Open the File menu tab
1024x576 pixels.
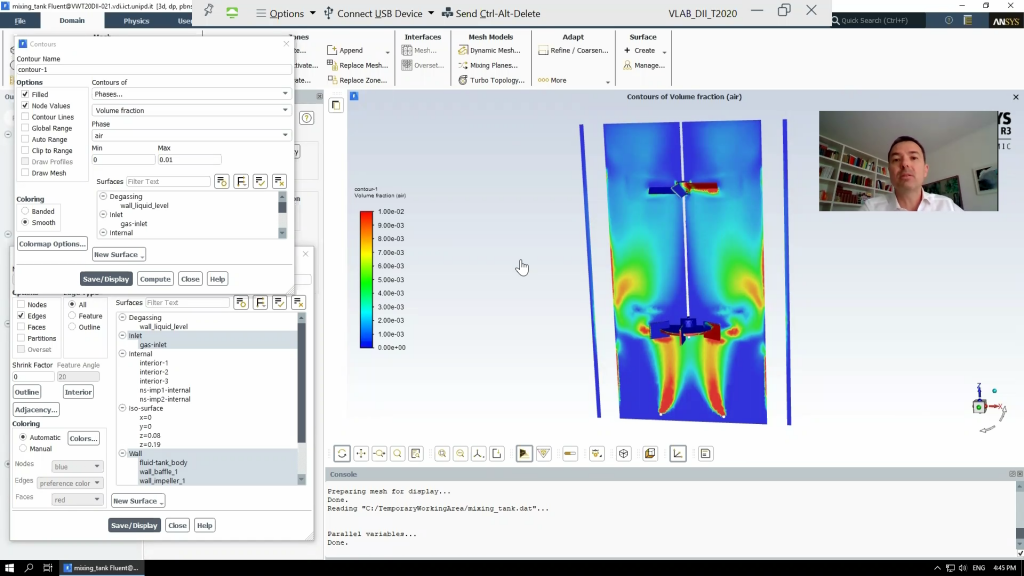click(x=20, y=20)
